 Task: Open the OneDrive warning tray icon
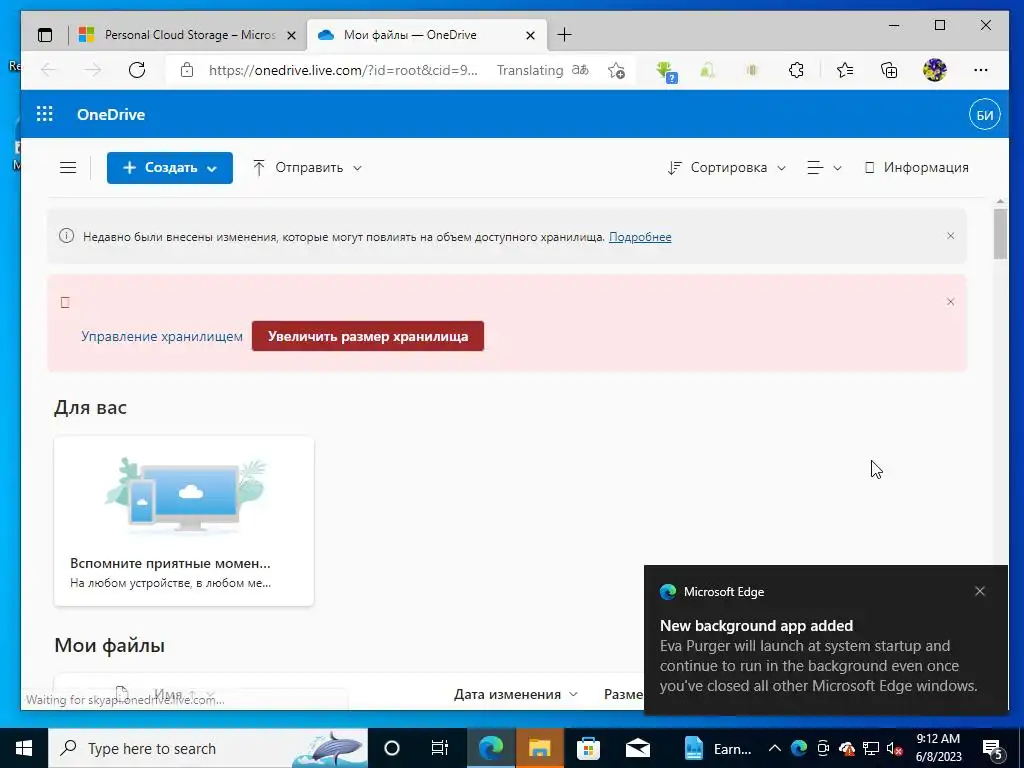(847, 748)
